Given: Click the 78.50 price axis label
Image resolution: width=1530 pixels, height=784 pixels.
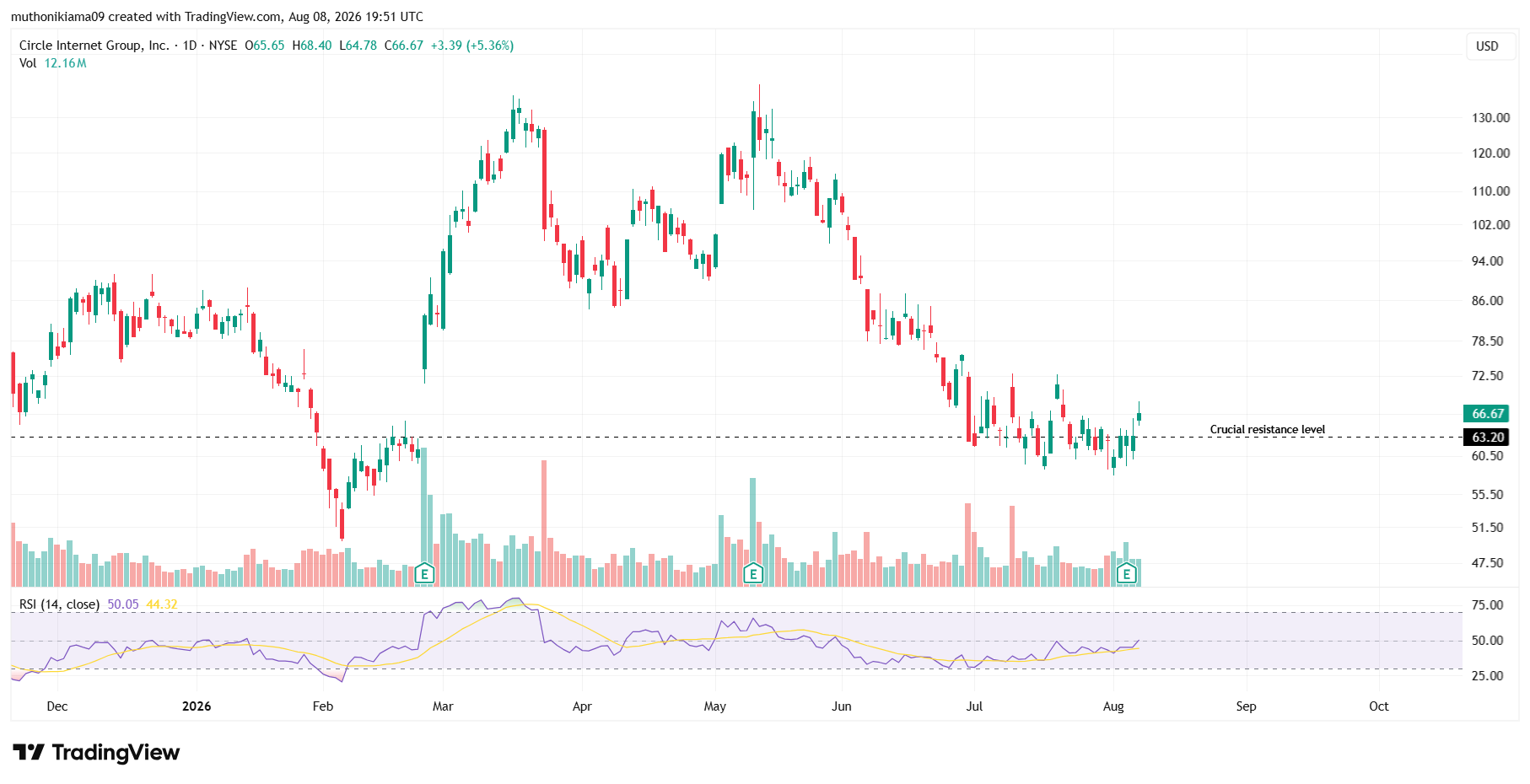Looking at the screenshot, I should [x=1488, y=341].
